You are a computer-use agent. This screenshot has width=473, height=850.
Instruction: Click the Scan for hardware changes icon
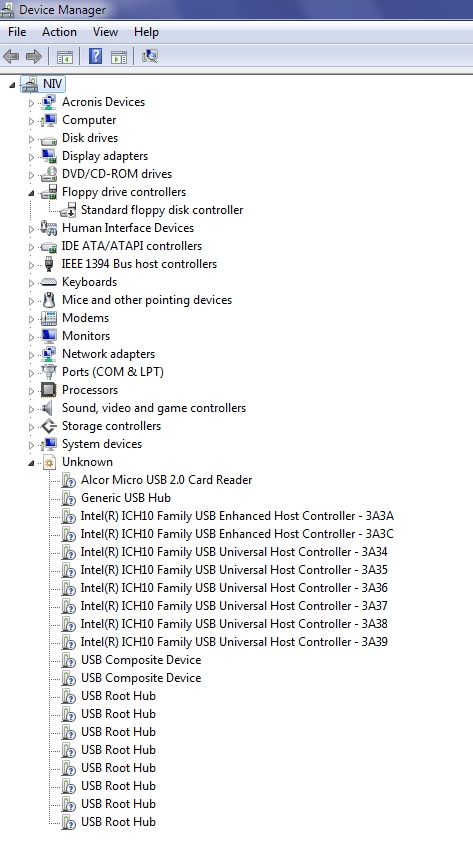click(150, 56)
